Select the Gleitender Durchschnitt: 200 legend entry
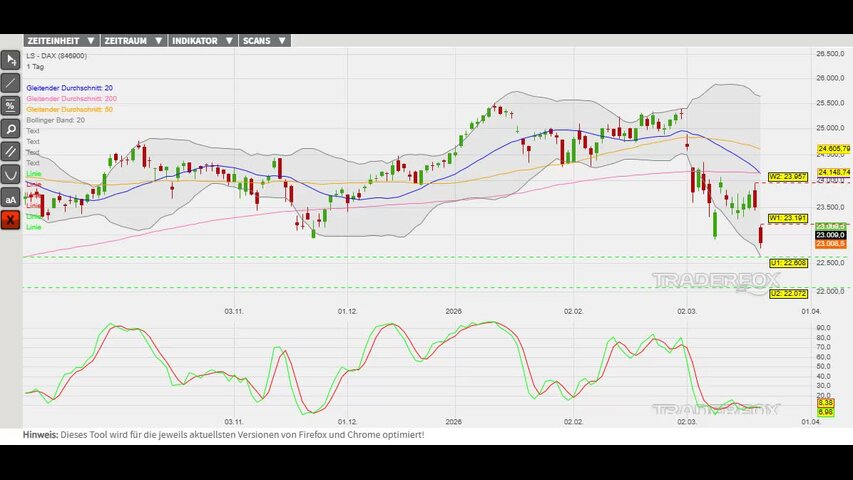The width and height of the screenshot is (853, 480). click(71, 99)
